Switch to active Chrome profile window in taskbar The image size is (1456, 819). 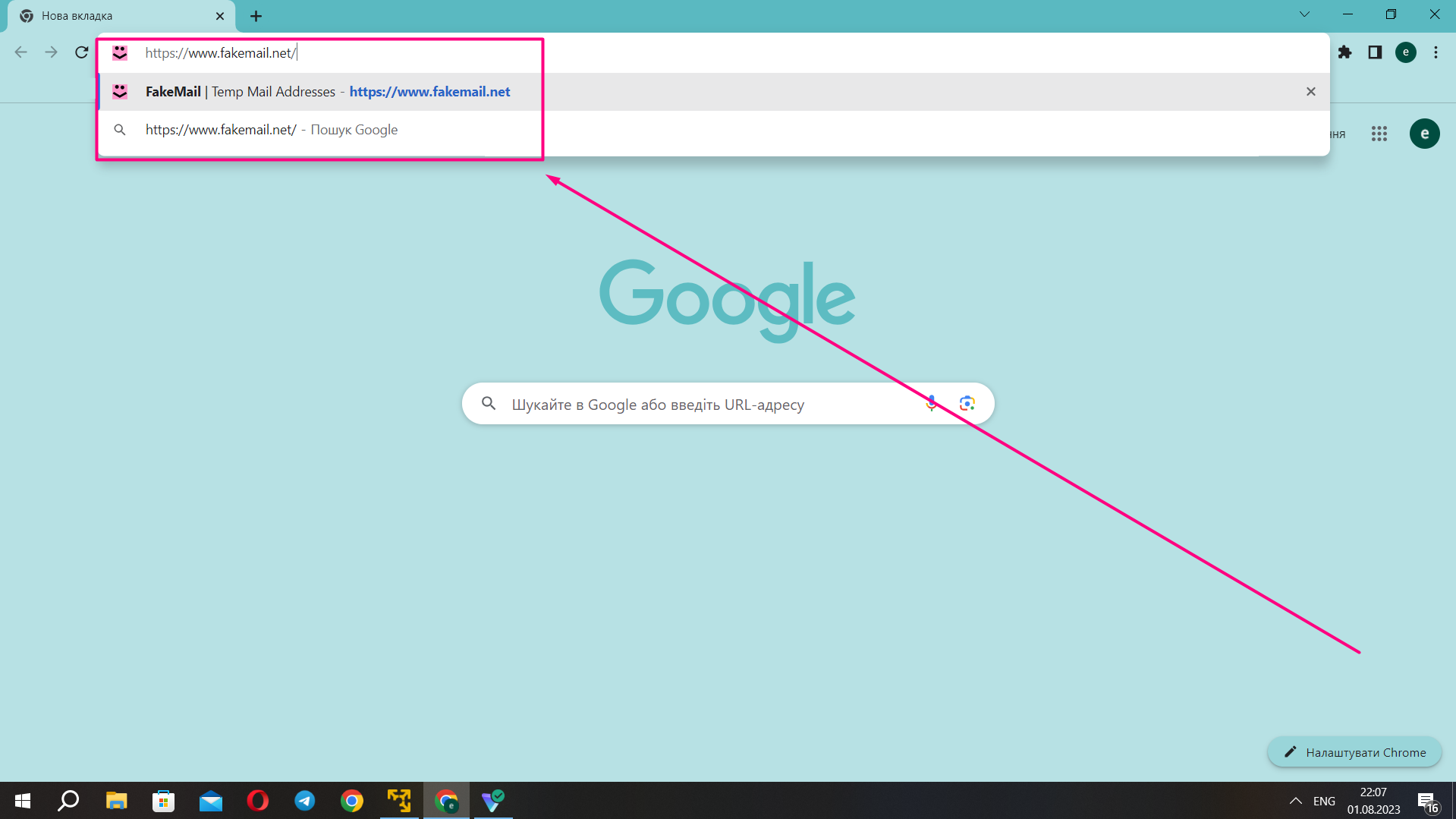pyautogui.click(x=446, y=801)
